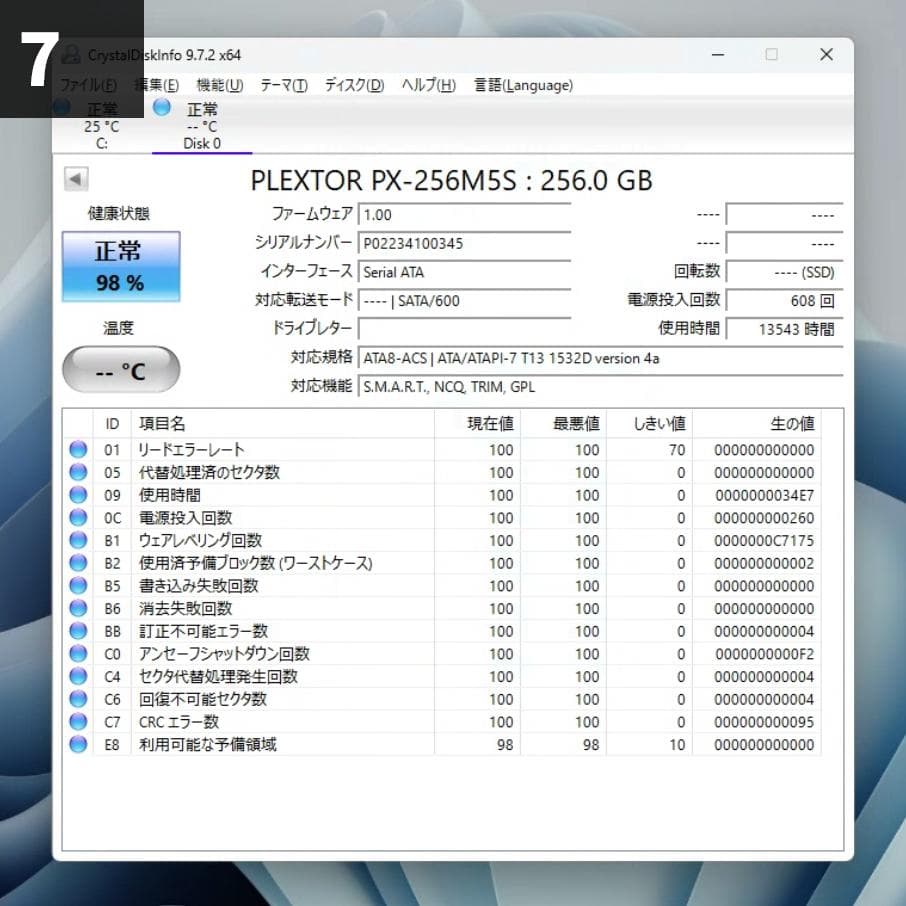Click the back arrow above 健康状態
906x906 pixels.
(x=76, y=179)
